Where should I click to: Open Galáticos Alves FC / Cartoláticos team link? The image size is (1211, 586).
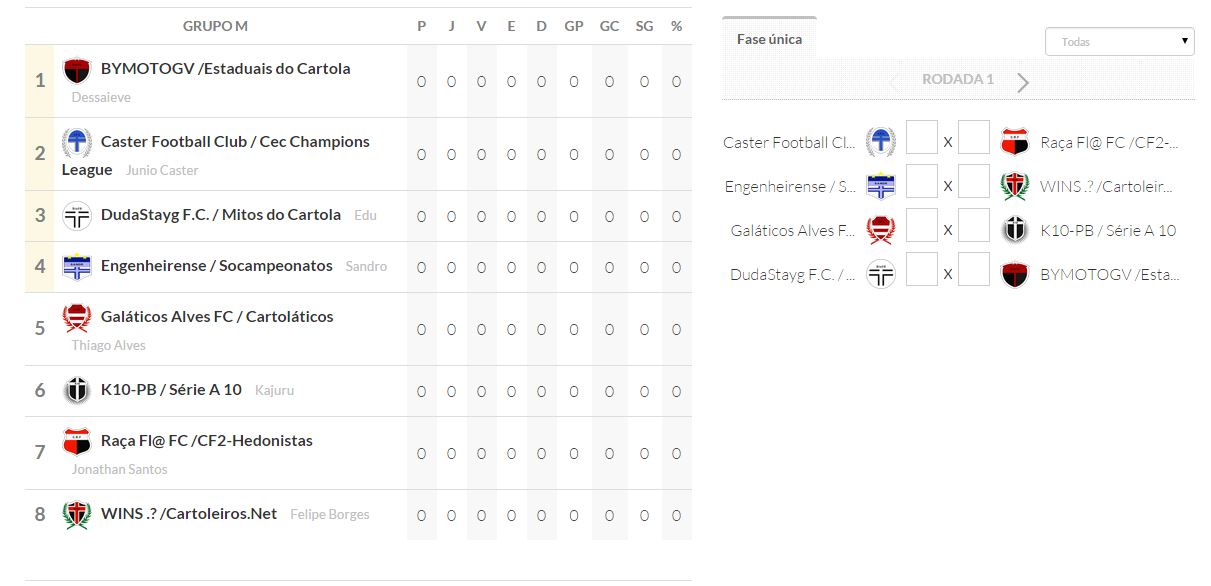pos(217,317)
